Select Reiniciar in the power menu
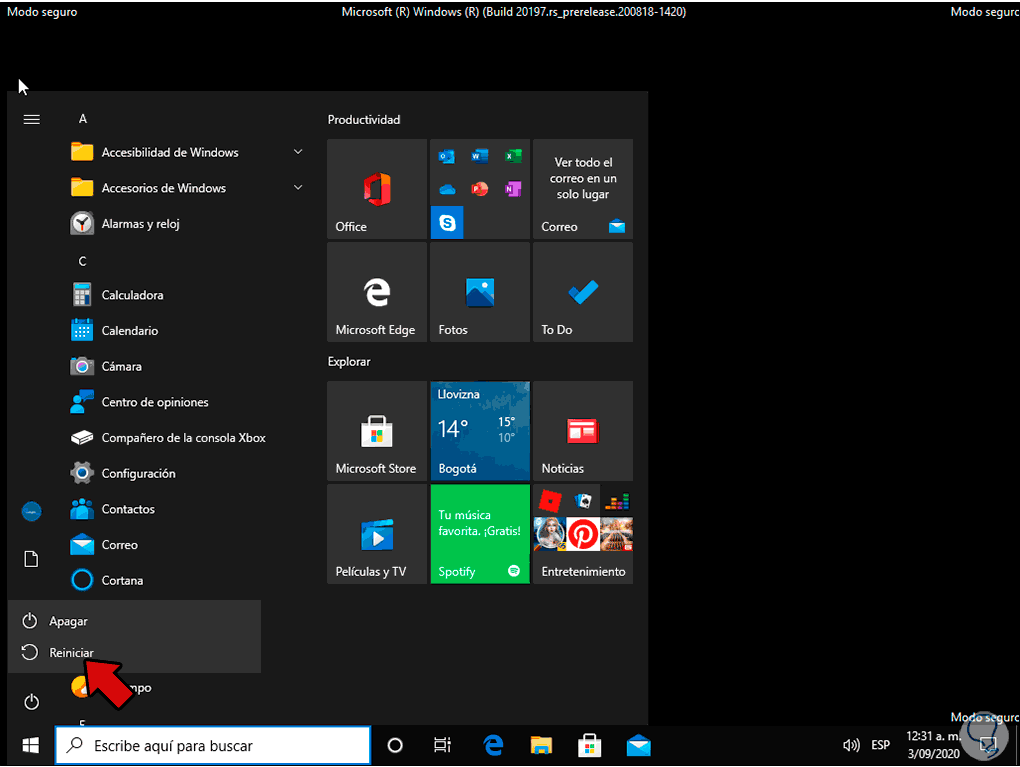Image resolution: width=1020 pixels, height=767 pixels. pos(134,653)
